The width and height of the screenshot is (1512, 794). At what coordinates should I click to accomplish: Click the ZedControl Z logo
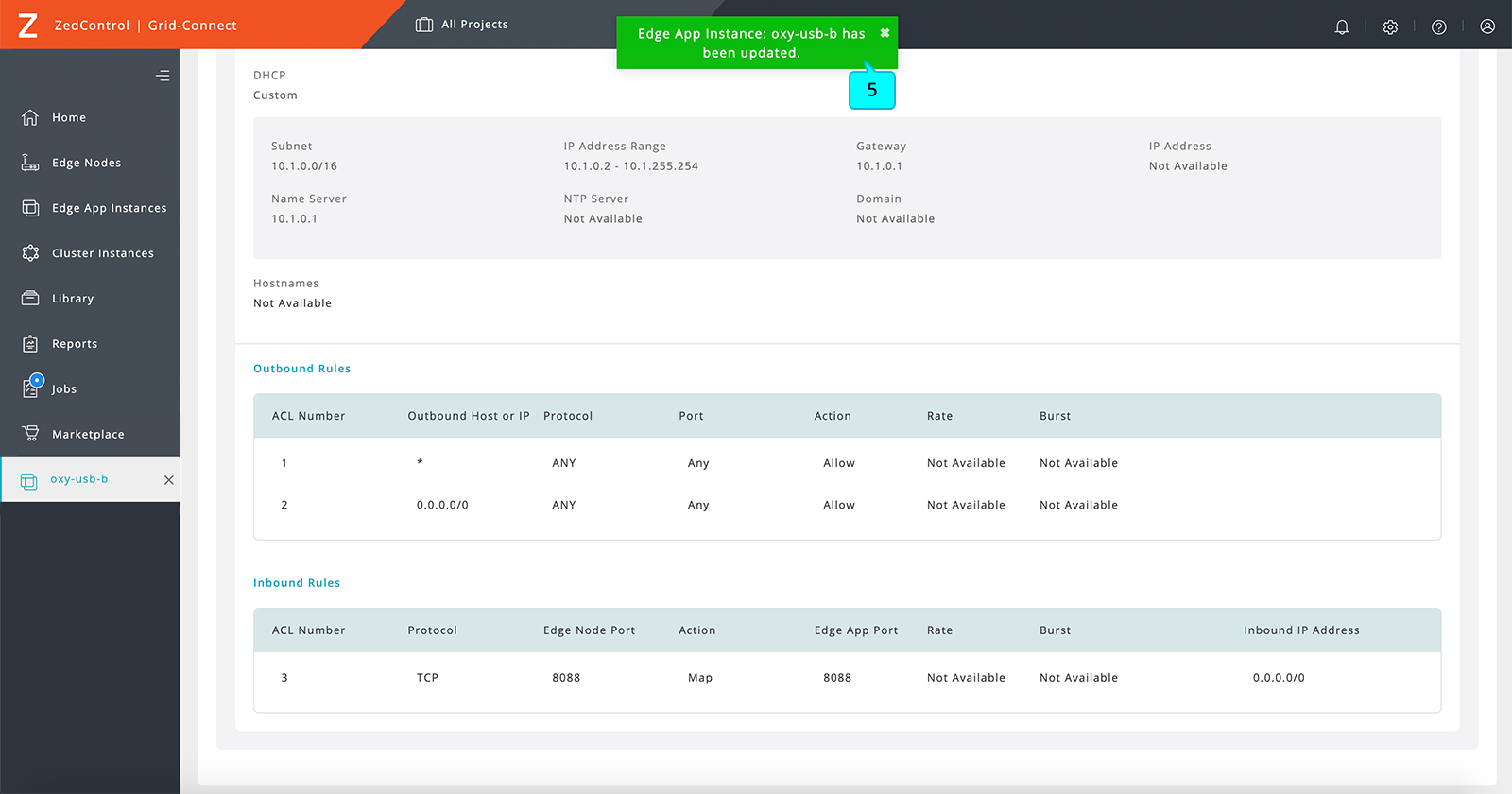[28, 26]
